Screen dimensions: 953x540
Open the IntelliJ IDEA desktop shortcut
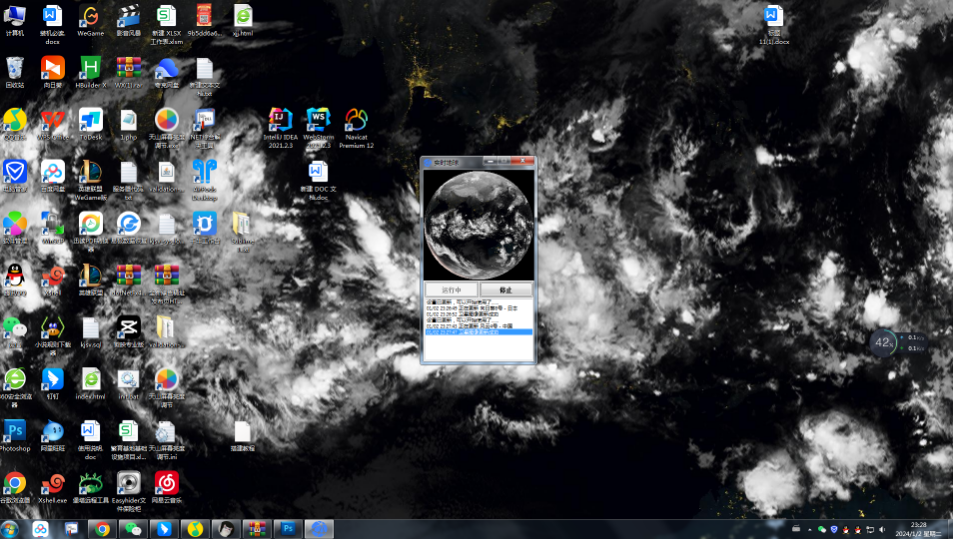281,123
